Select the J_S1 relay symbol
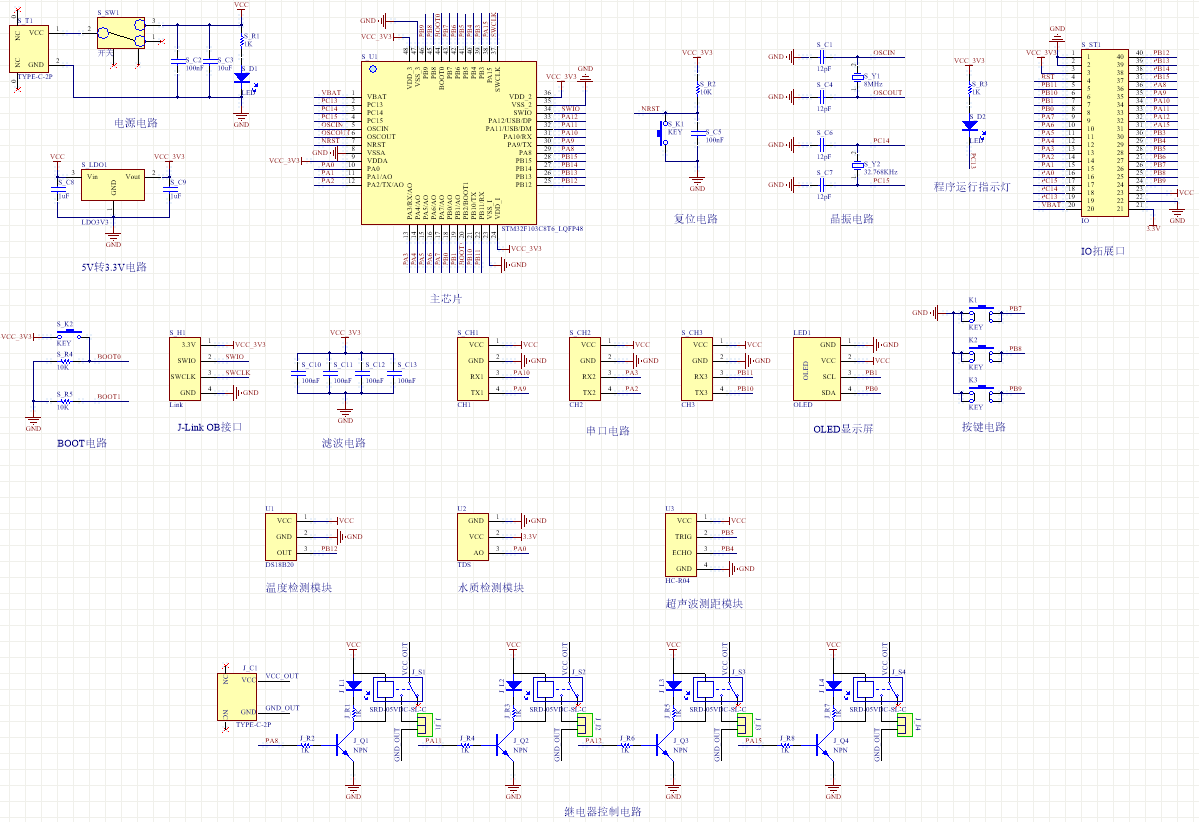The height and width of the screenshot is (822, 1200). [400, 689]
